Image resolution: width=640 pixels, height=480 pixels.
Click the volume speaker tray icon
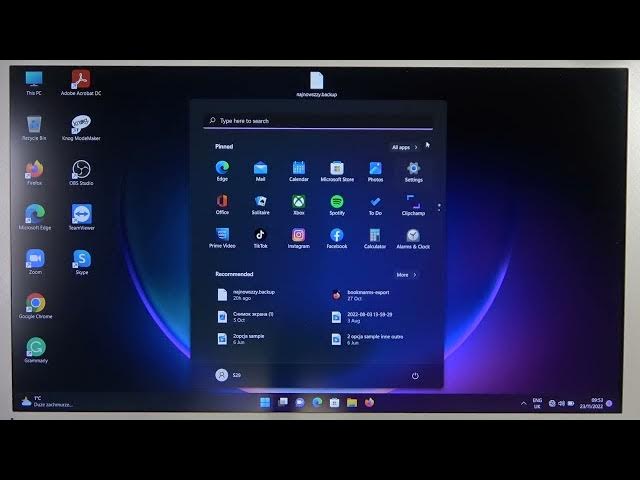tap(562, 403)
